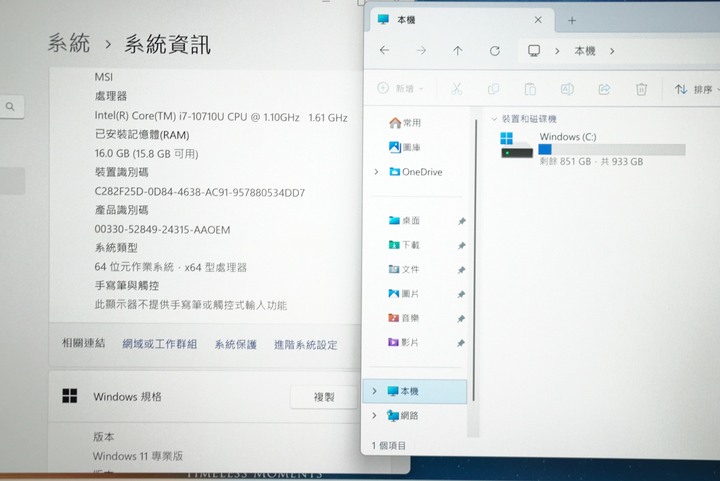The image size is (720, 481).
Task: Click the pin icon beside 文件
Action: (461, 270)
